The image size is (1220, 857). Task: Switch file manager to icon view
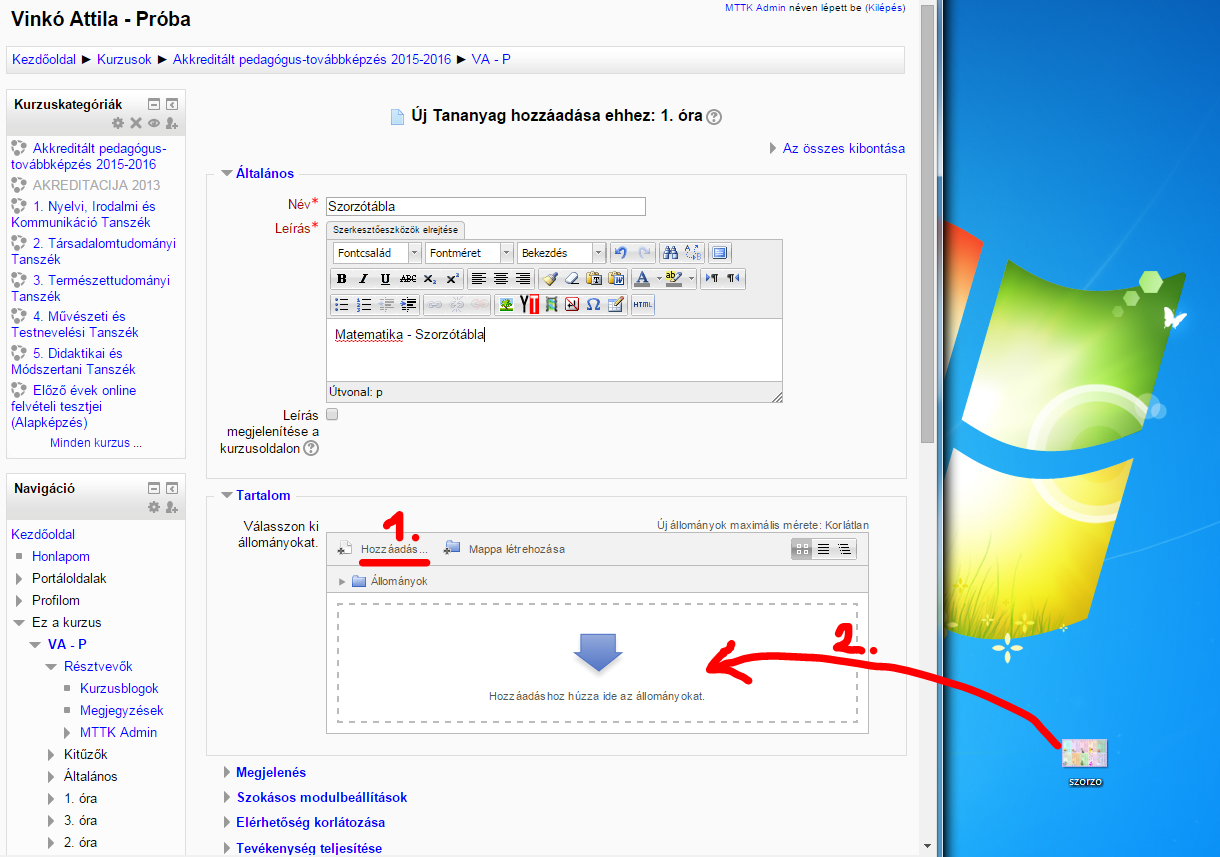click(x=802, y=549)
